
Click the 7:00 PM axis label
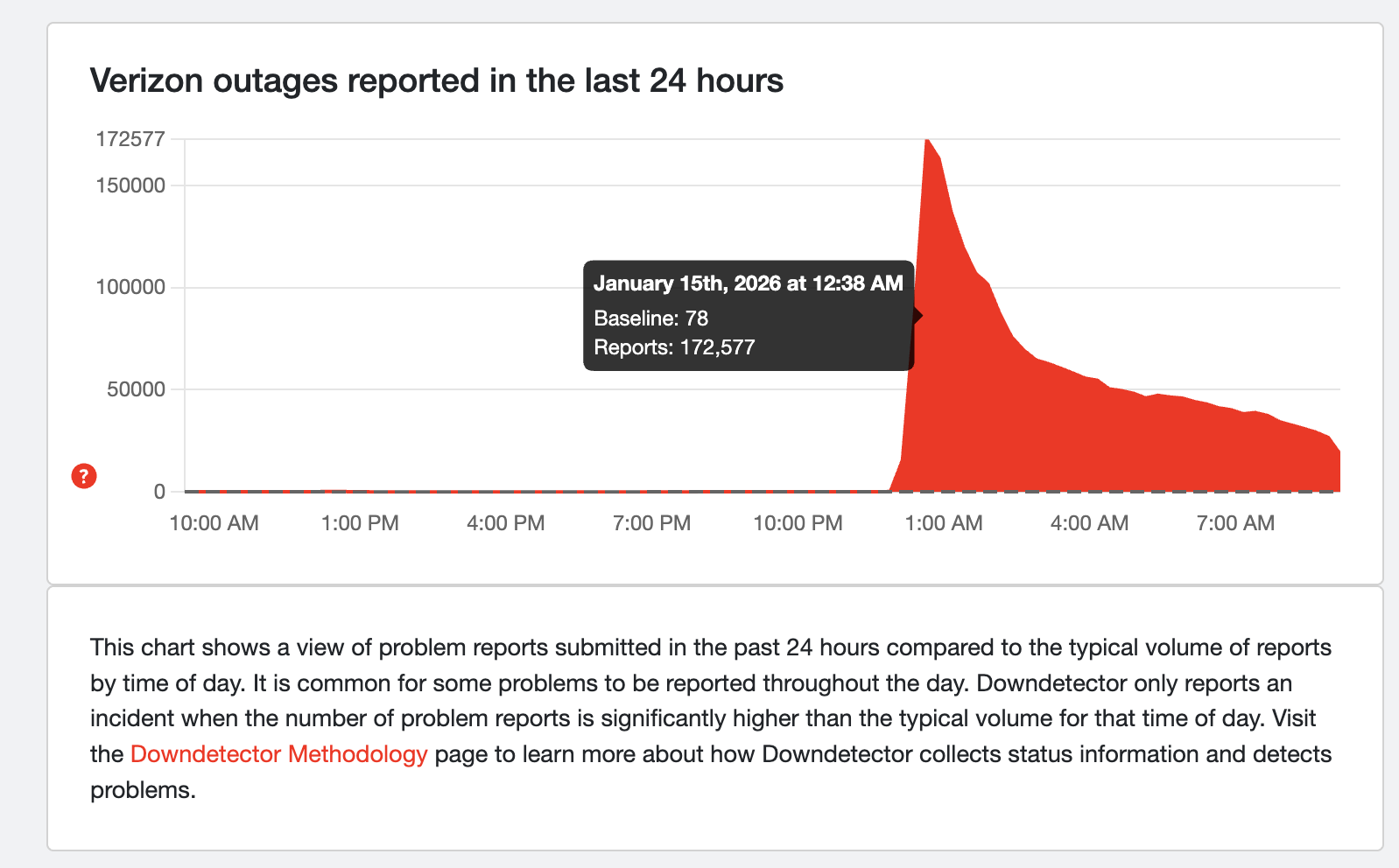pos(650,522)
